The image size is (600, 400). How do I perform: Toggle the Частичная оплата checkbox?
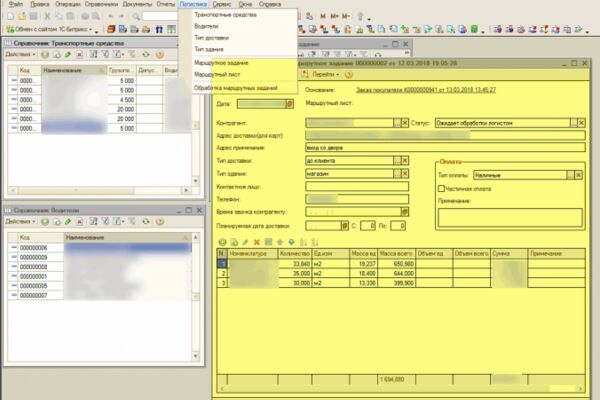[x=441, y=189]
